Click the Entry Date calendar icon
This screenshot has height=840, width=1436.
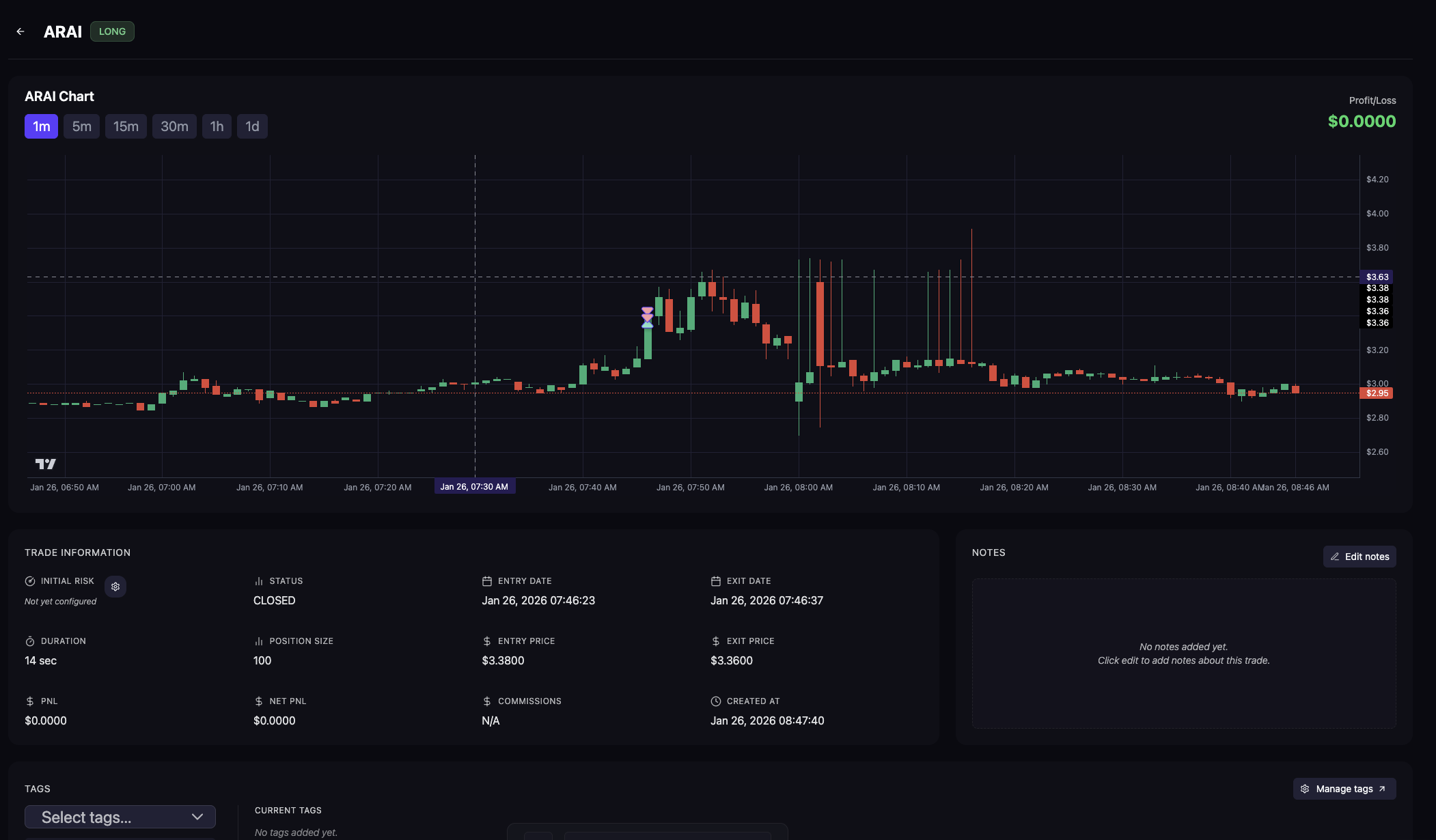click(x=487, y=581)
